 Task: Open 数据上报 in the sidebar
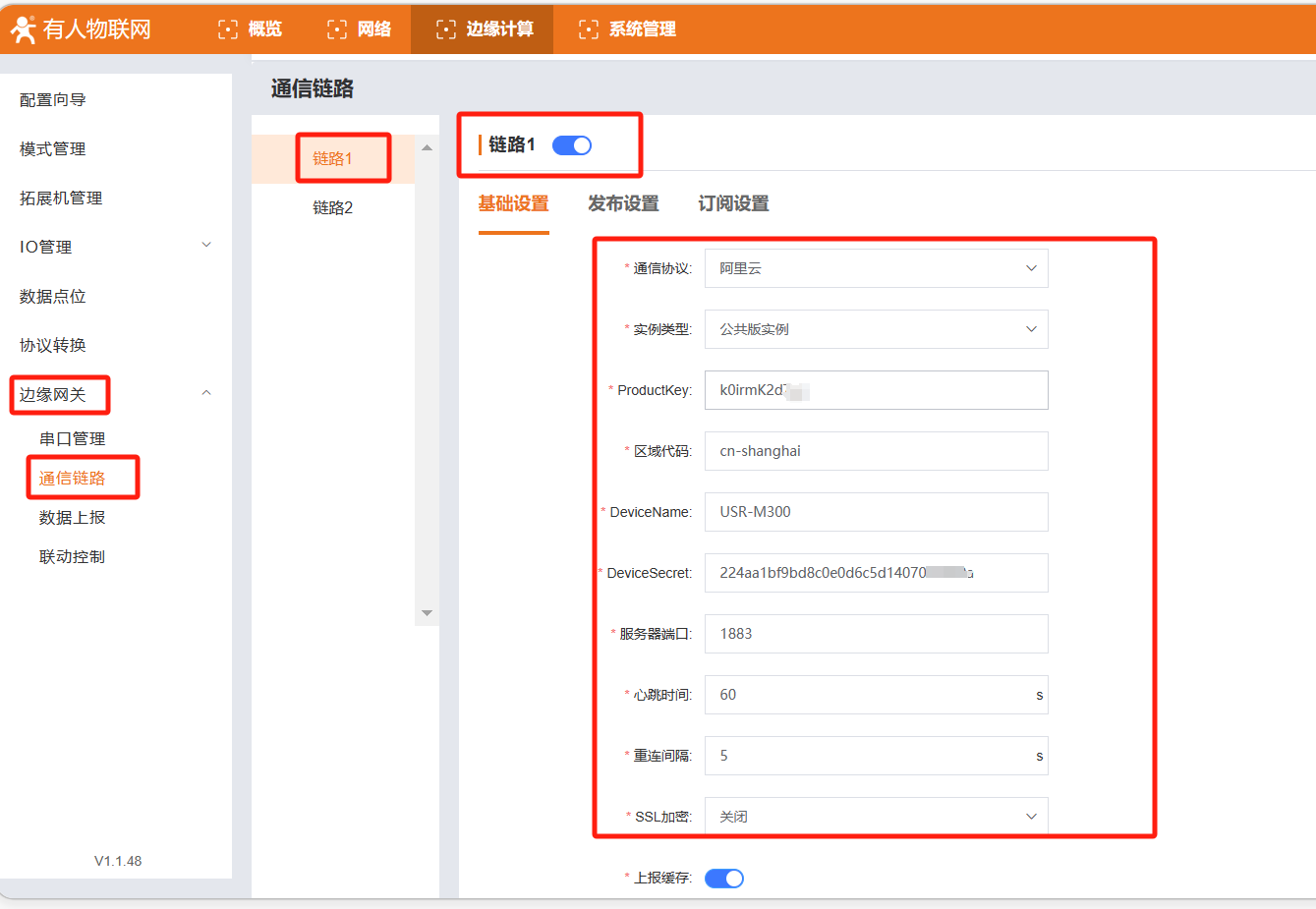72,517
